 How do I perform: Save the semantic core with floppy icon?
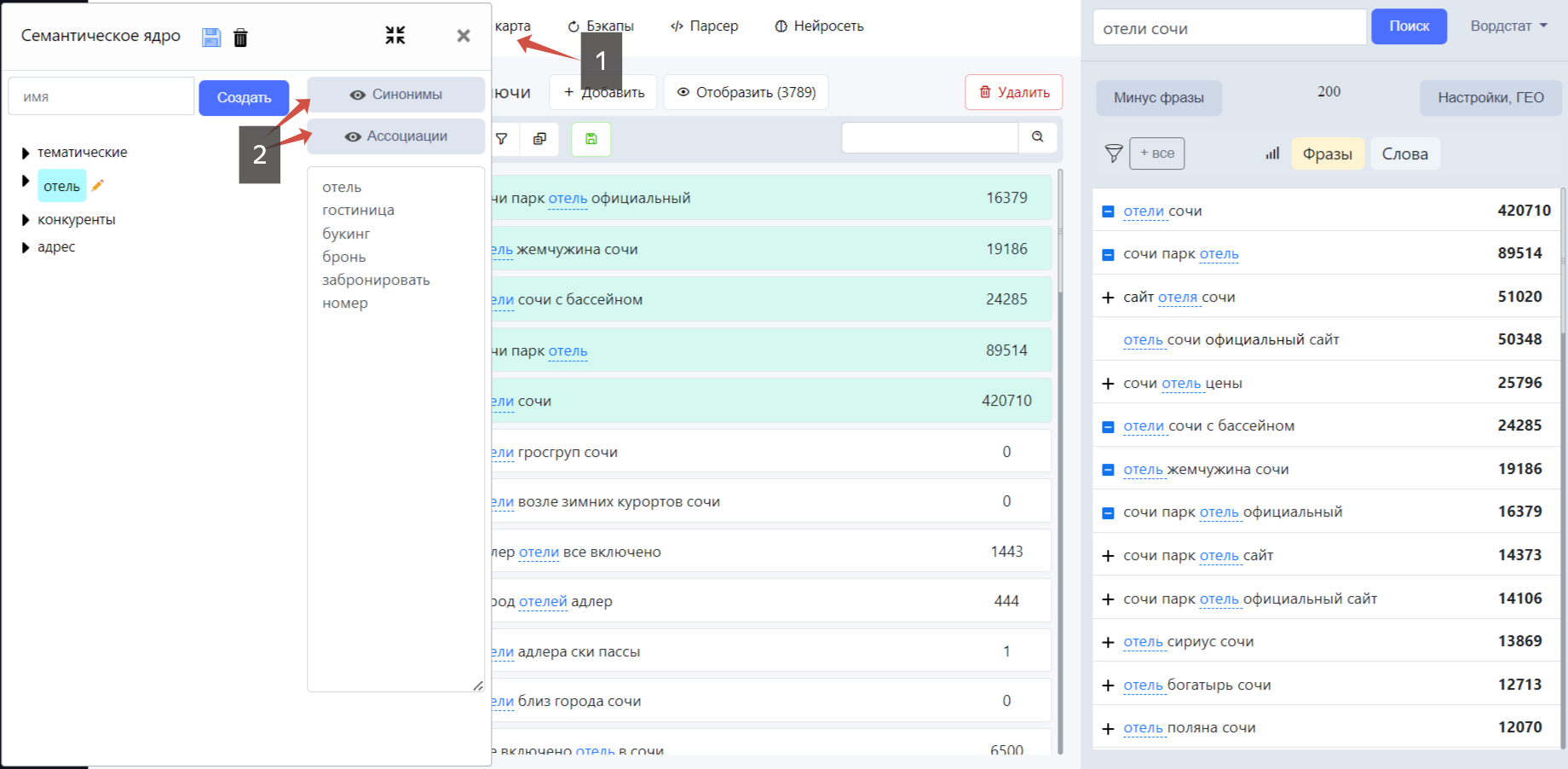pyautogui.click(x=211, y=38)
